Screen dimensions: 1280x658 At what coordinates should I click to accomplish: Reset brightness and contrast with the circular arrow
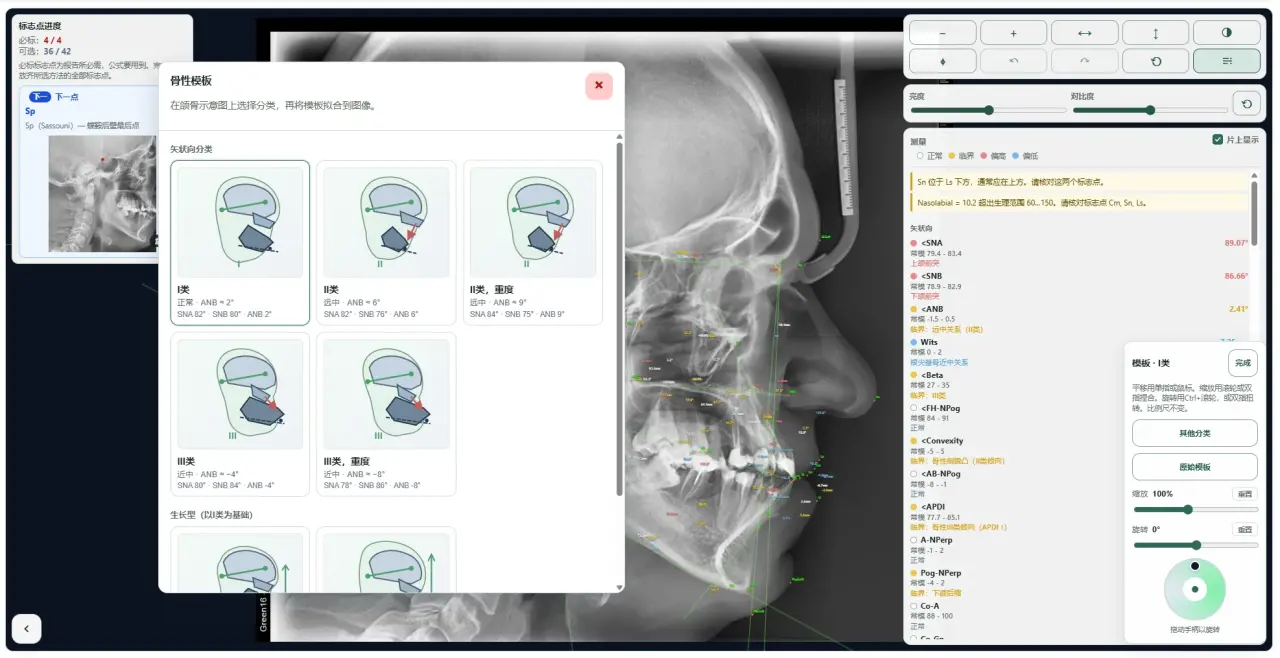(1246, 103)
